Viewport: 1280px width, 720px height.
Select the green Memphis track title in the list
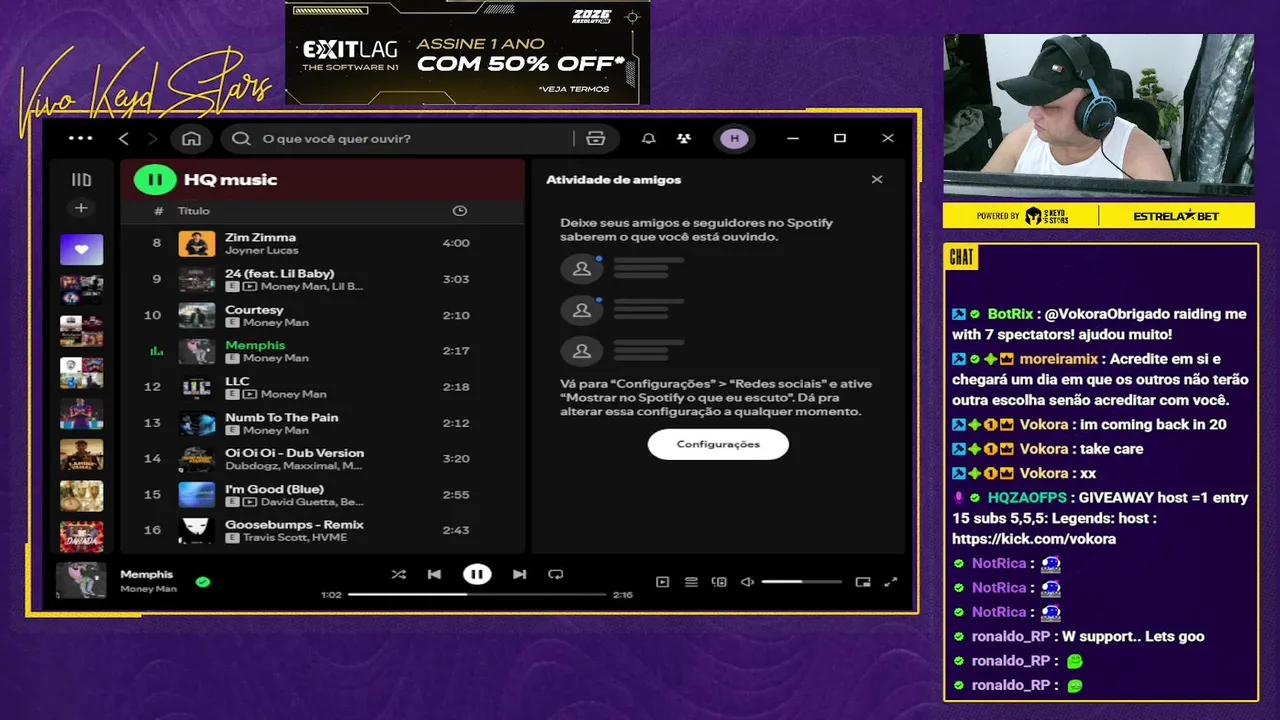pyautogui.click(x=255, y=345)
